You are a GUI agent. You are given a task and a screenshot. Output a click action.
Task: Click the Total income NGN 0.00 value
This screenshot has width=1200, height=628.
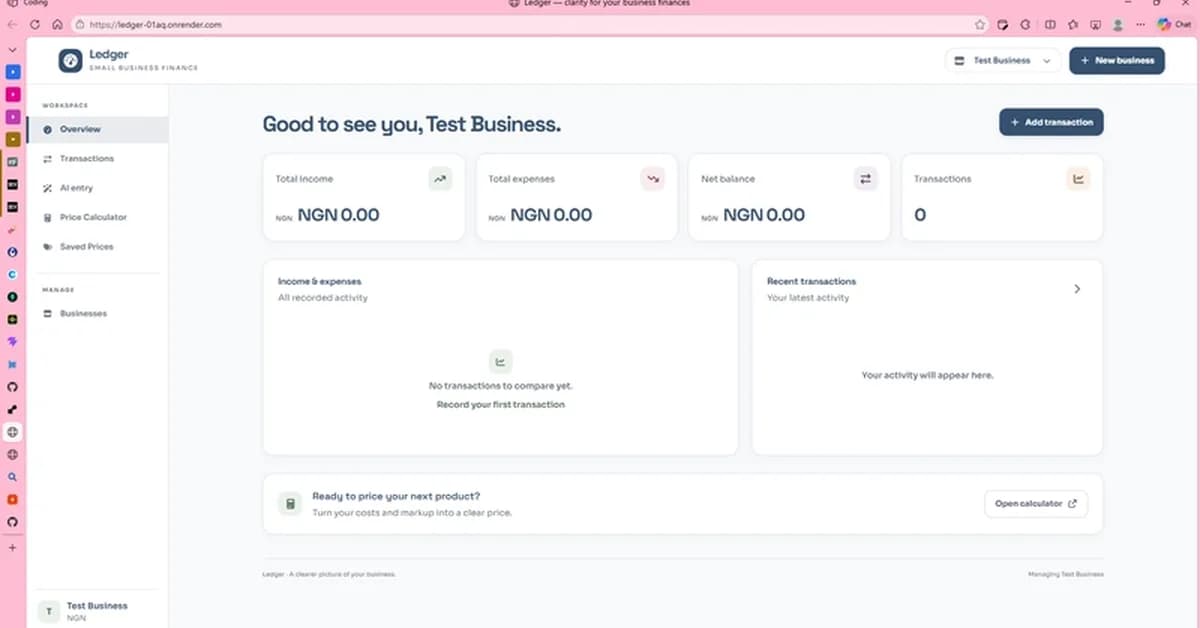click(338, 214)
